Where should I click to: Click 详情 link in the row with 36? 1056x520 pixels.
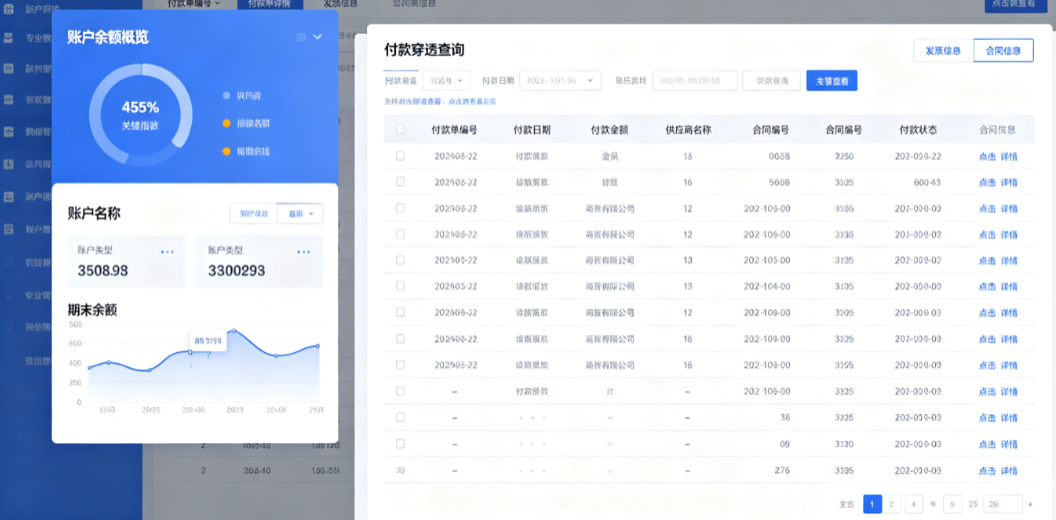[1009, 418]
